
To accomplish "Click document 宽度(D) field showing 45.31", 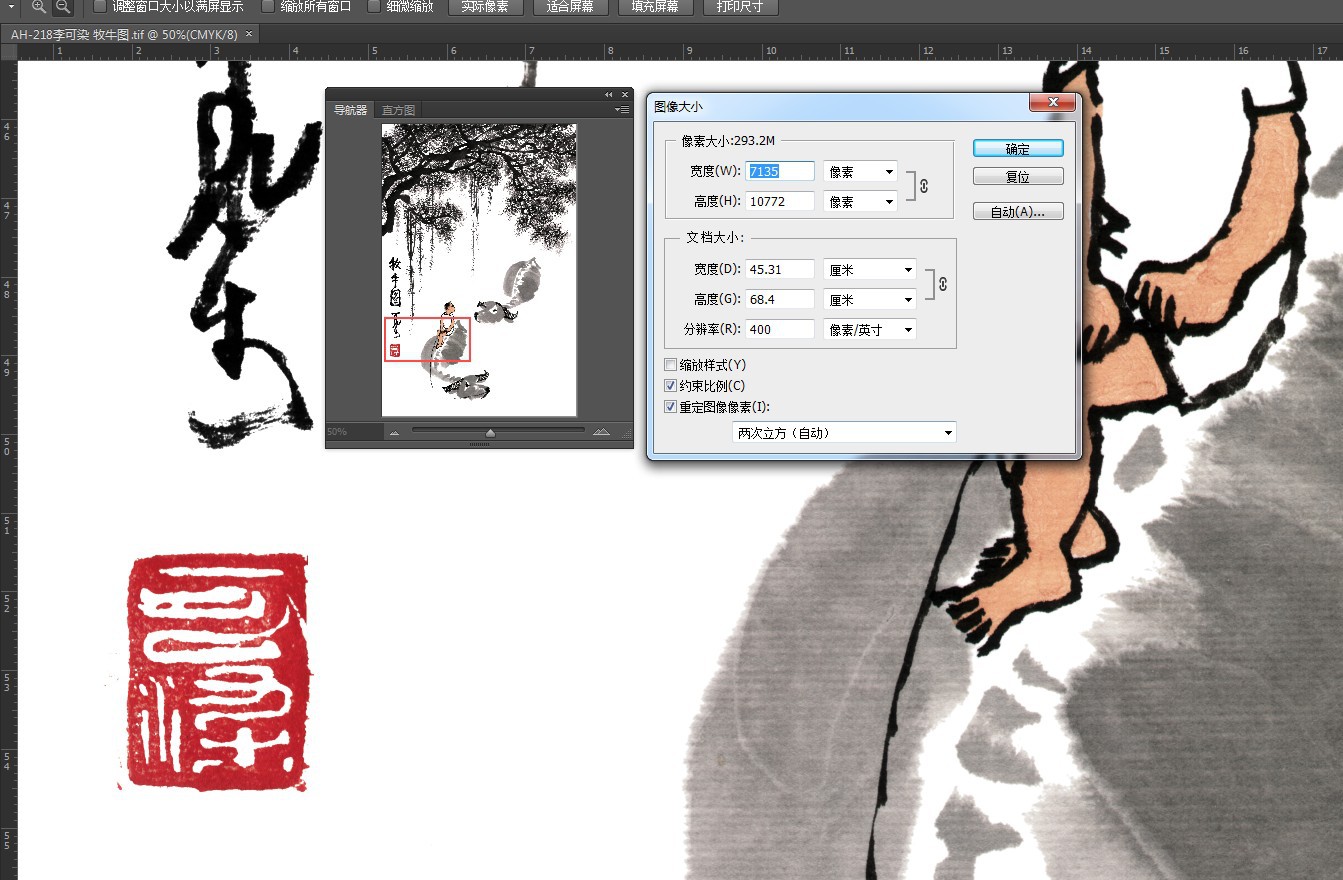I will tap(780, 269).
